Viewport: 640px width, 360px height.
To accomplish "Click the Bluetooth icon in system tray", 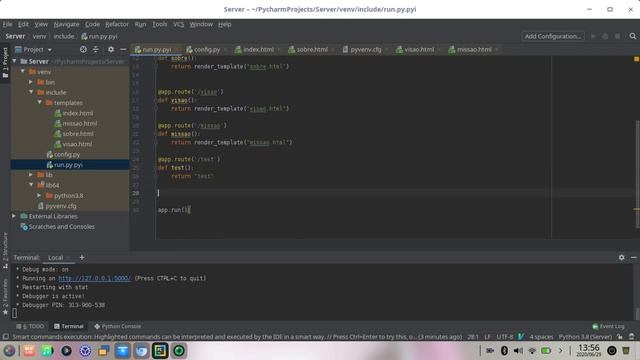I will 504,351.
